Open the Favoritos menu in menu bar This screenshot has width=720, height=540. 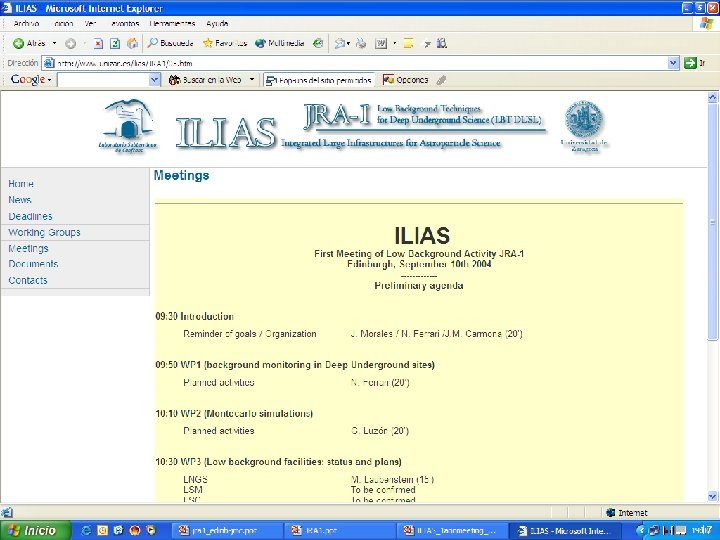[124, 23]
